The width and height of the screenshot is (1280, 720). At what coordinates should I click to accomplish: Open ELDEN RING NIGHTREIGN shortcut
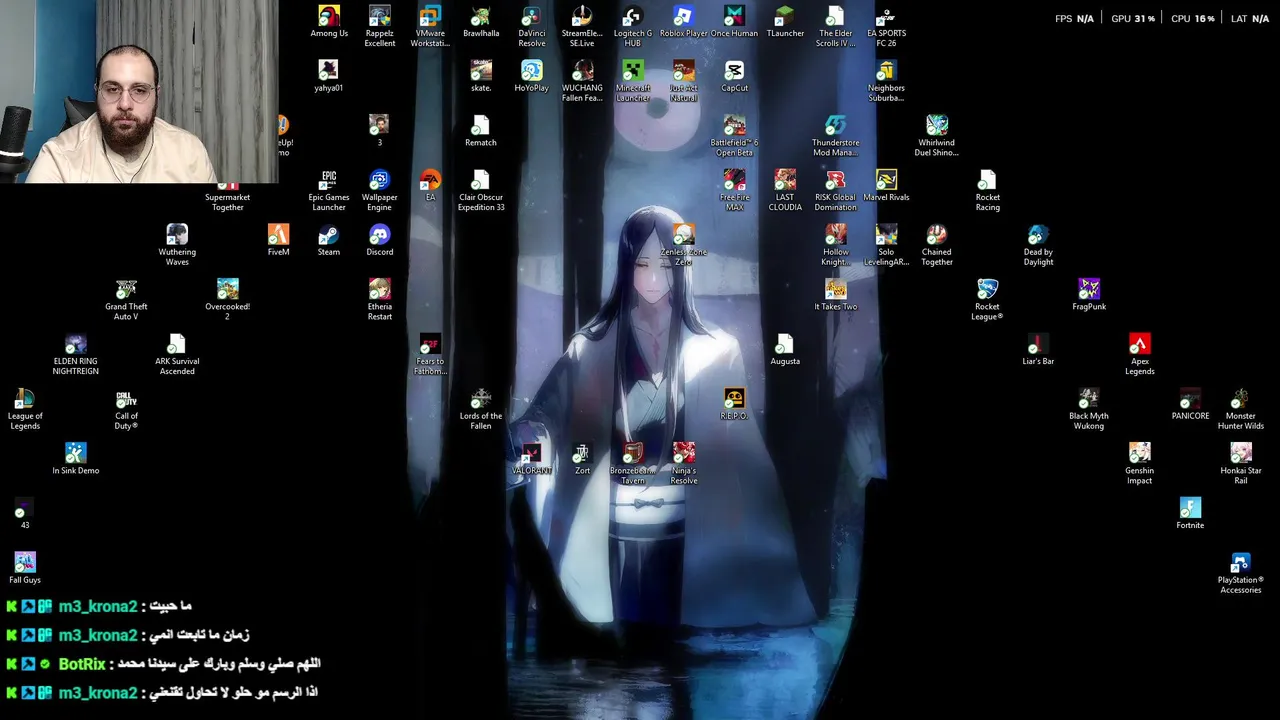(75, 355)
